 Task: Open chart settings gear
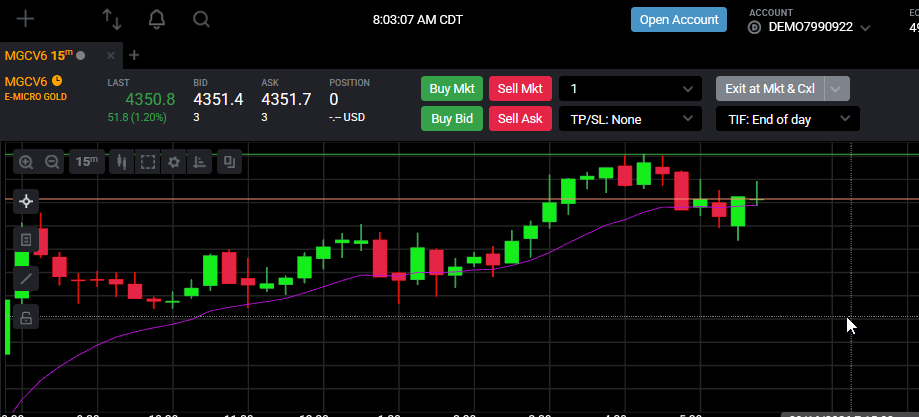click(x=173, y=162)
